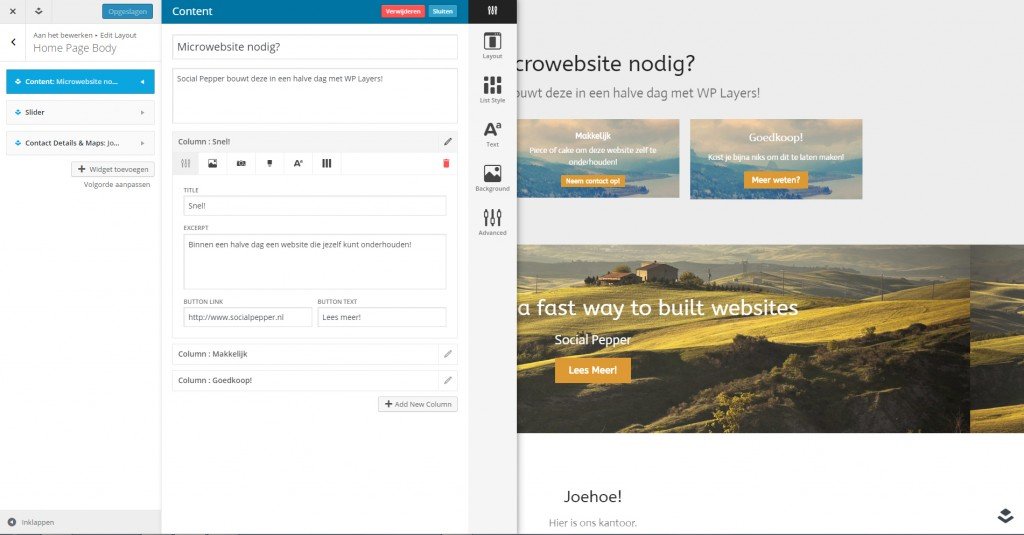
Task: Click design bar sliders icon at top
Action: coord(492,10)
